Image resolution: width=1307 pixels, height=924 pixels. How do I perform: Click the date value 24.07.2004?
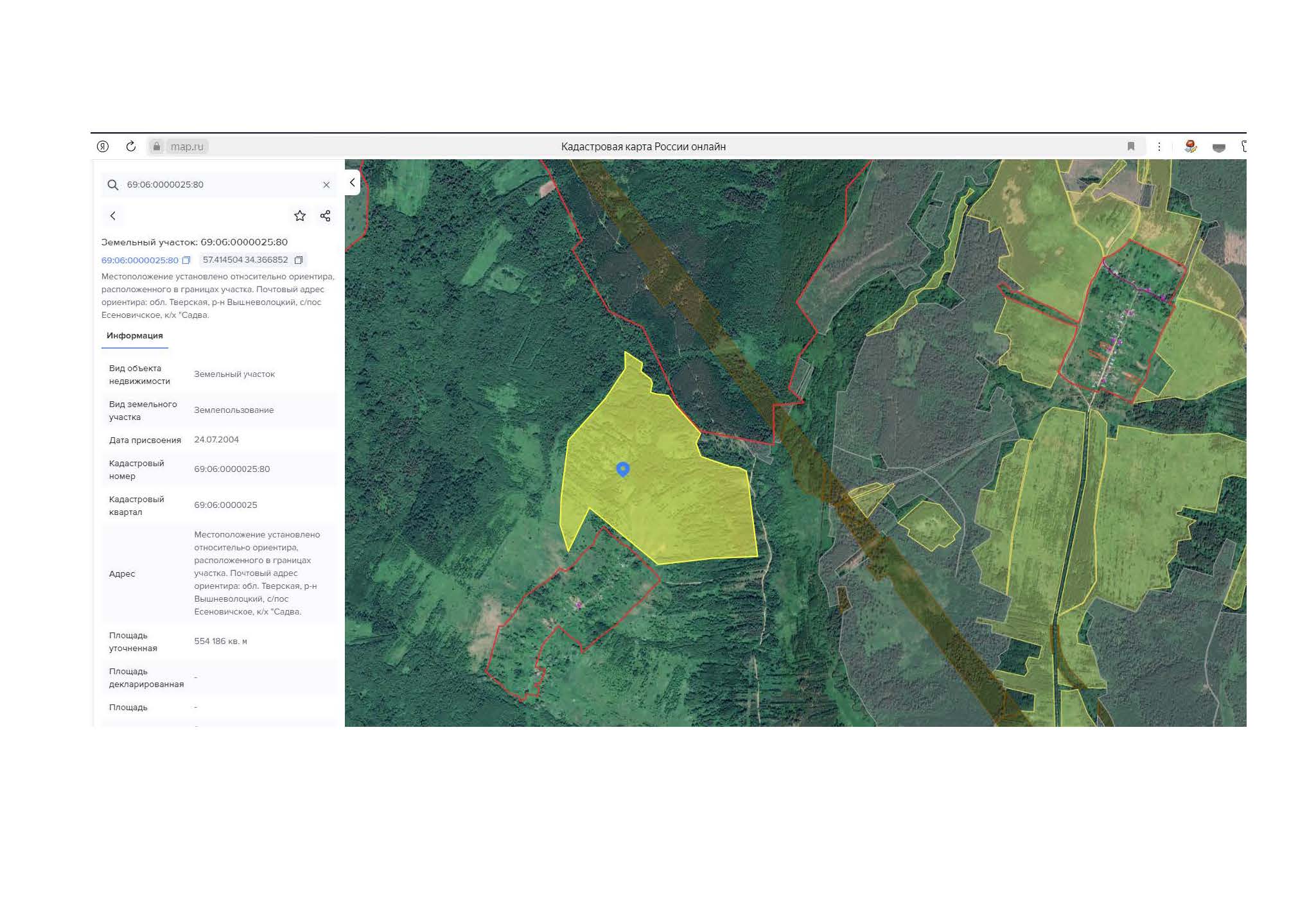click(216, 440)
